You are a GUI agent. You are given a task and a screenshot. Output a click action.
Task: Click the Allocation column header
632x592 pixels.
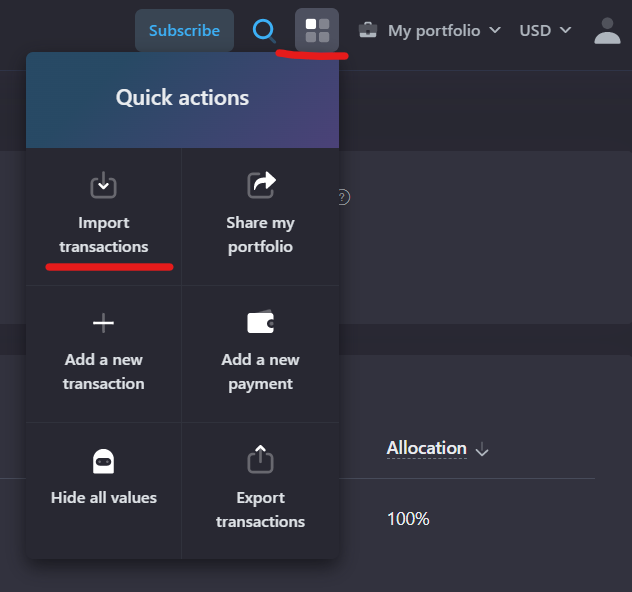point(427,448)
